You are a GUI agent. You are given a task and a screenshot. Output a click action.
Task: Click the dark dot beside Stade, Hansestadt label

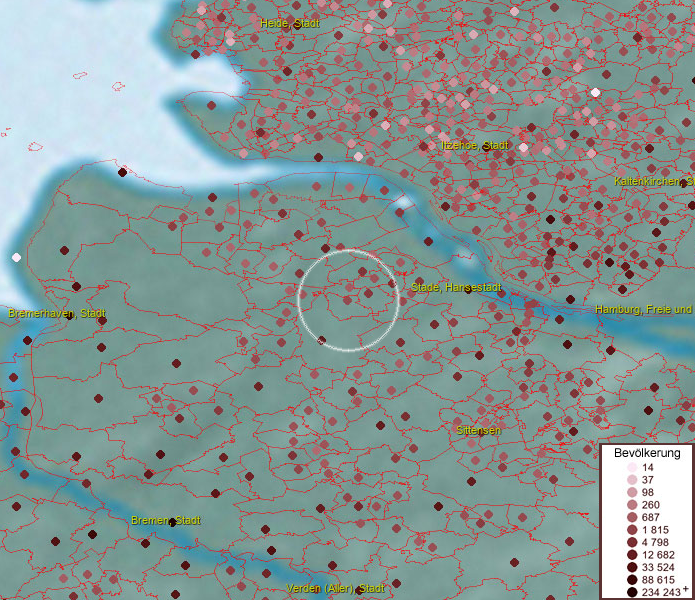(469, 290)
